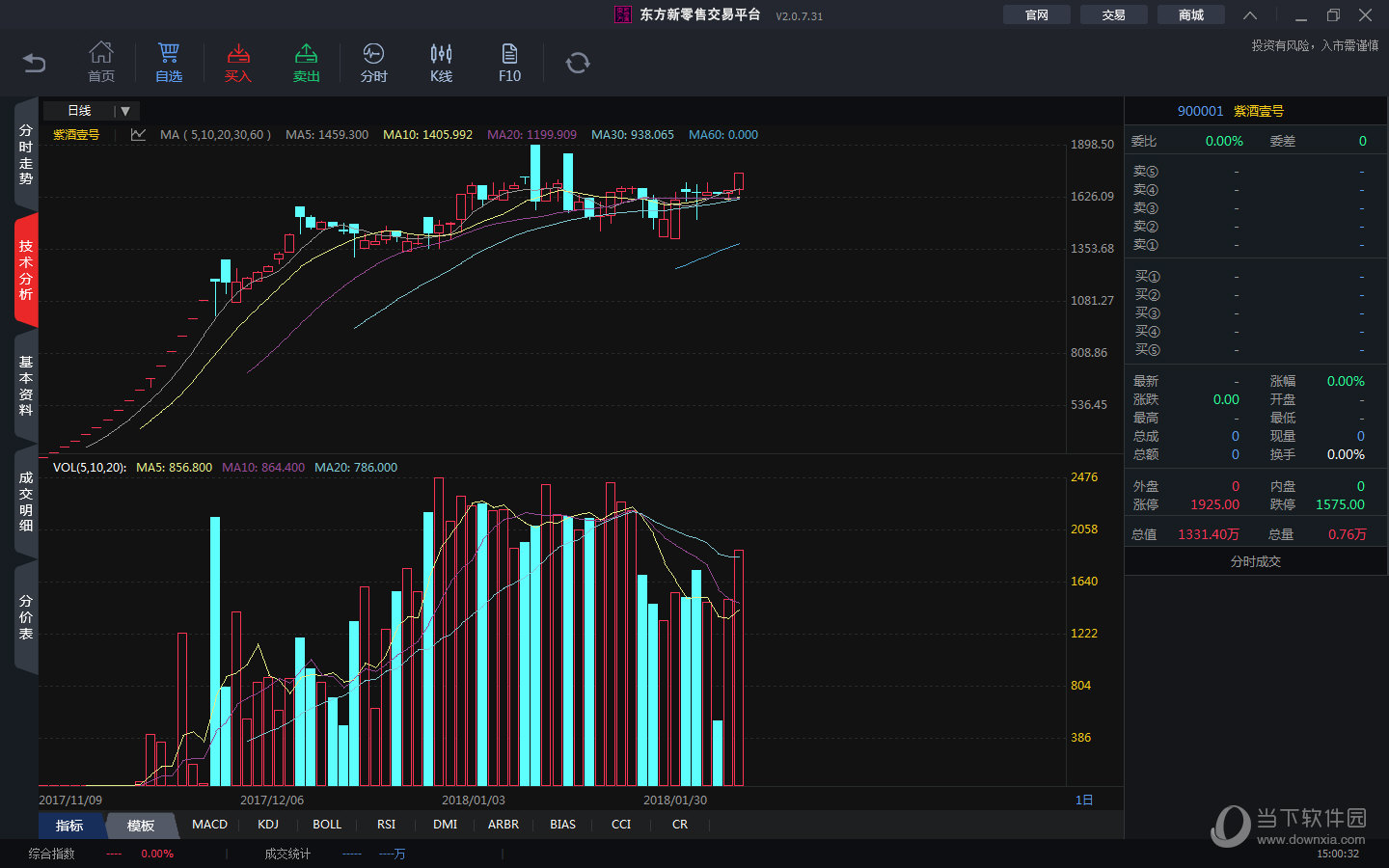Click the 交易 button in title bar
This screenshot has height=868, width=1389.
pos(1114,14)
